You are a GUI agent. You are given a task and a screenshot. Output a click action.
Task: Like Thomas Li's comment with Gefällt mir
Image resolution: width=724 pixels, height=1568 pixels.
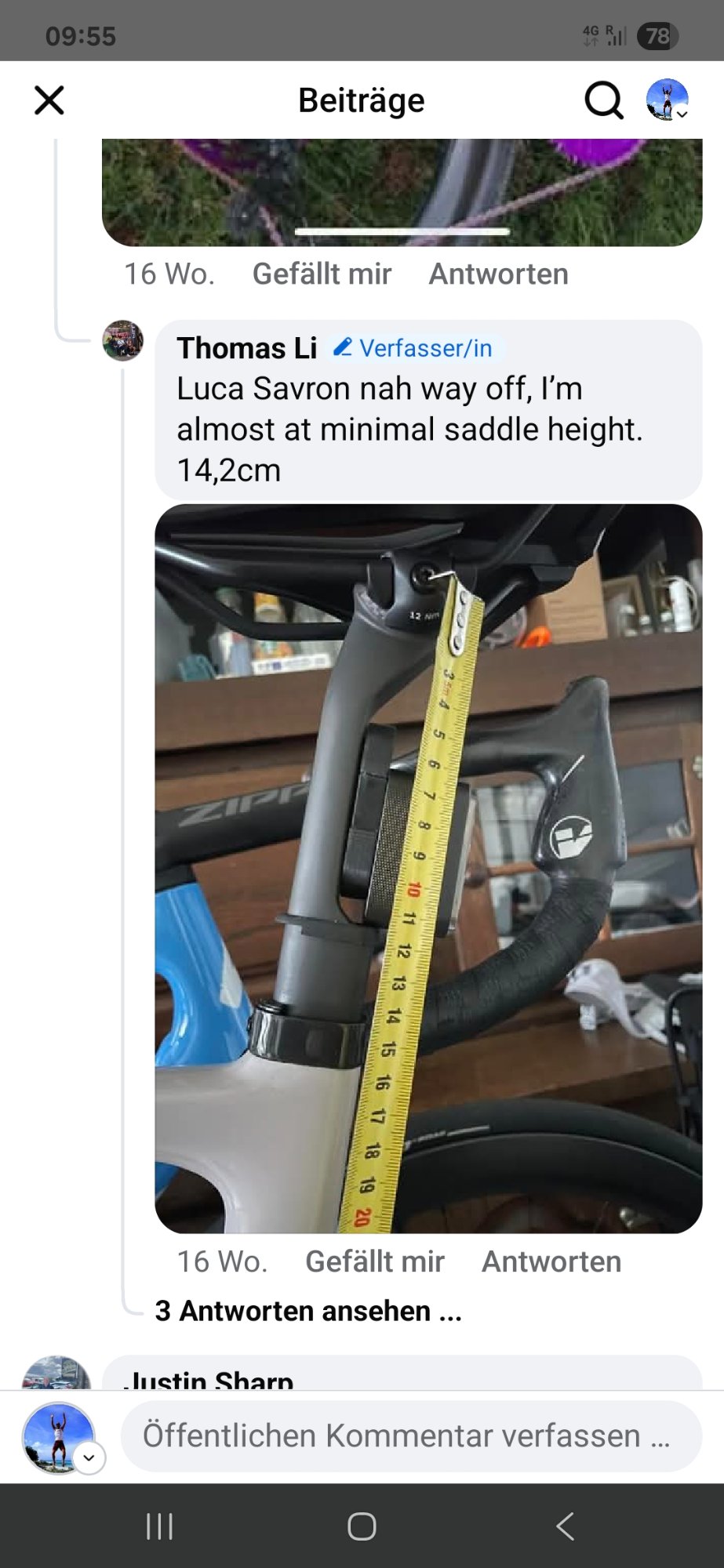pyautogui.click(x=375, y=1261)
